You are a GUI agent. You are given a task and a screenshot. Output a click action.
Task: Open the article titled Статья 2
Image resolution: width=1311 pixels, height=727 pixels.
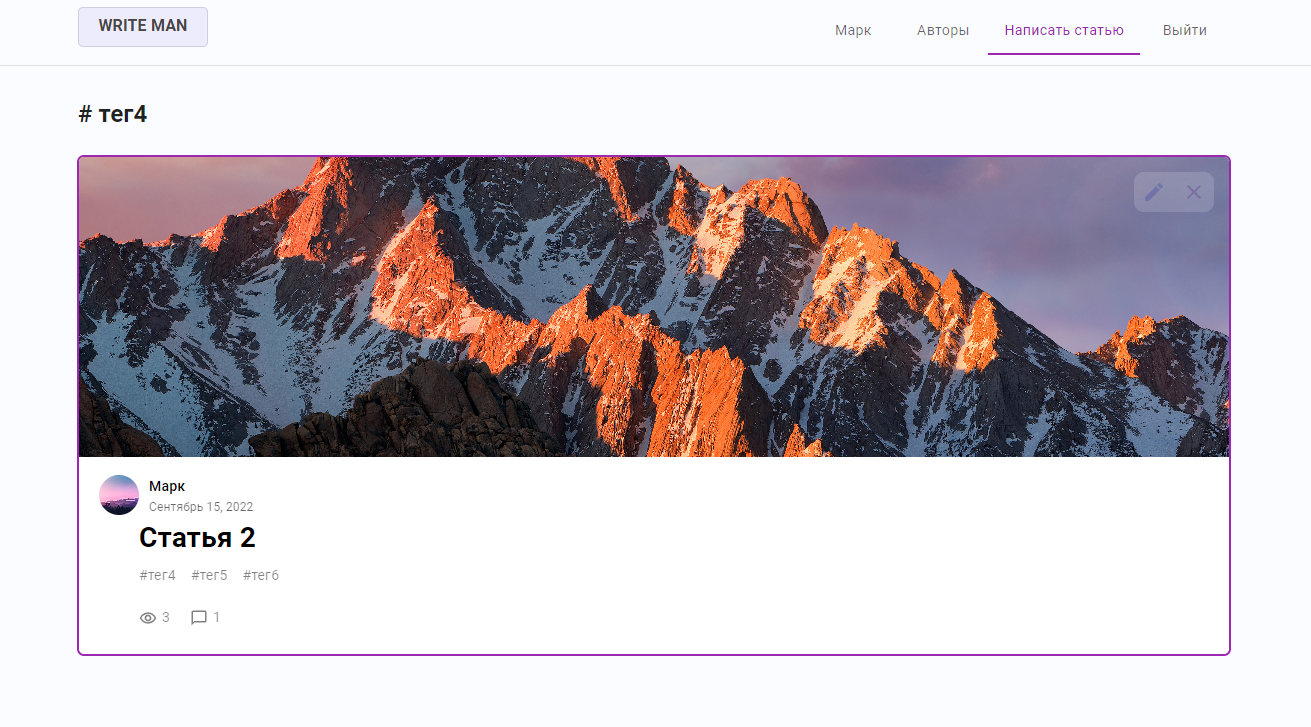197,537
